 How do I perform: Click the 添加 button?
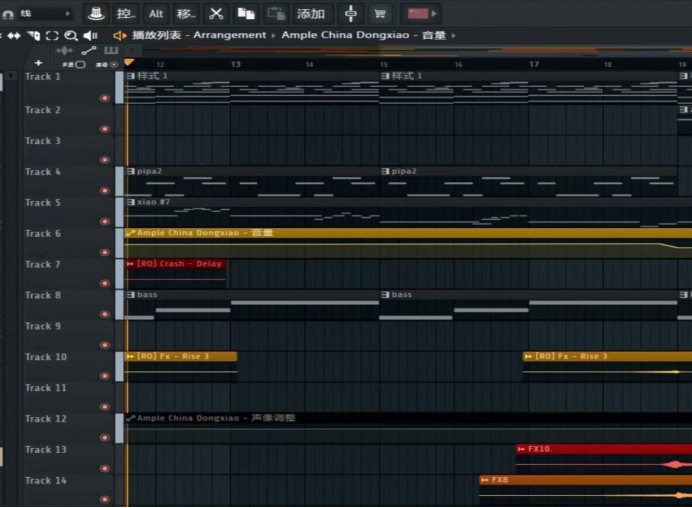[311, 14]
